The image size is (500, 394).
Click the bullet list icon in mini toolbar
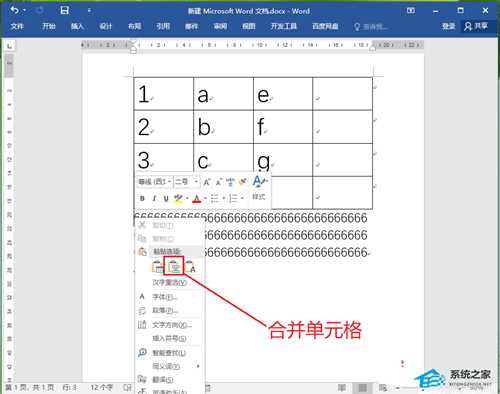coord(215,199)
